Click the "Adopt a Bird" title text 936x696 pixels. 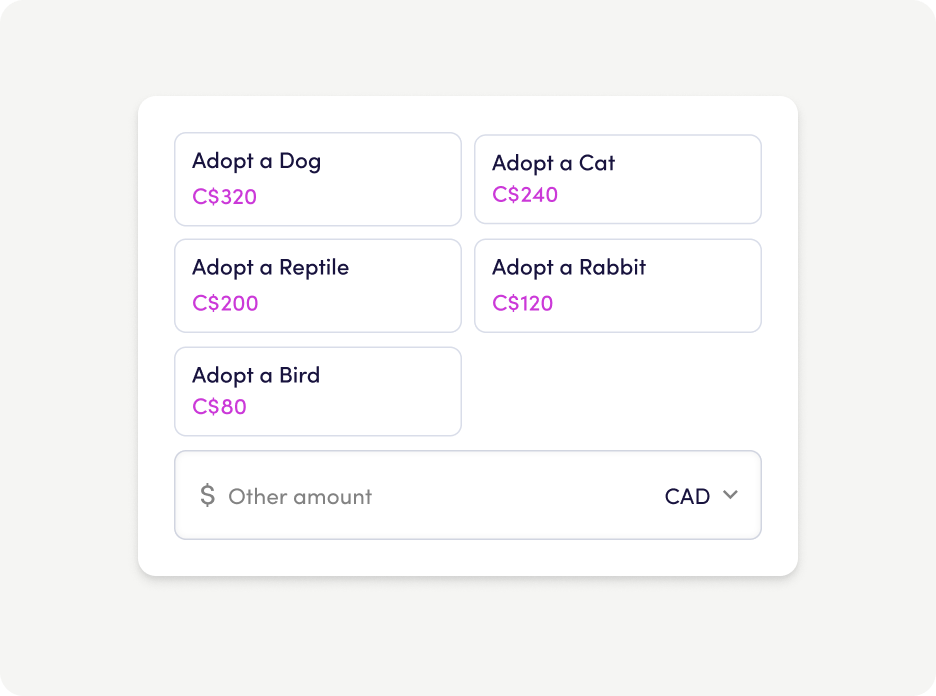pyautogui.click(x=256, y=376)
